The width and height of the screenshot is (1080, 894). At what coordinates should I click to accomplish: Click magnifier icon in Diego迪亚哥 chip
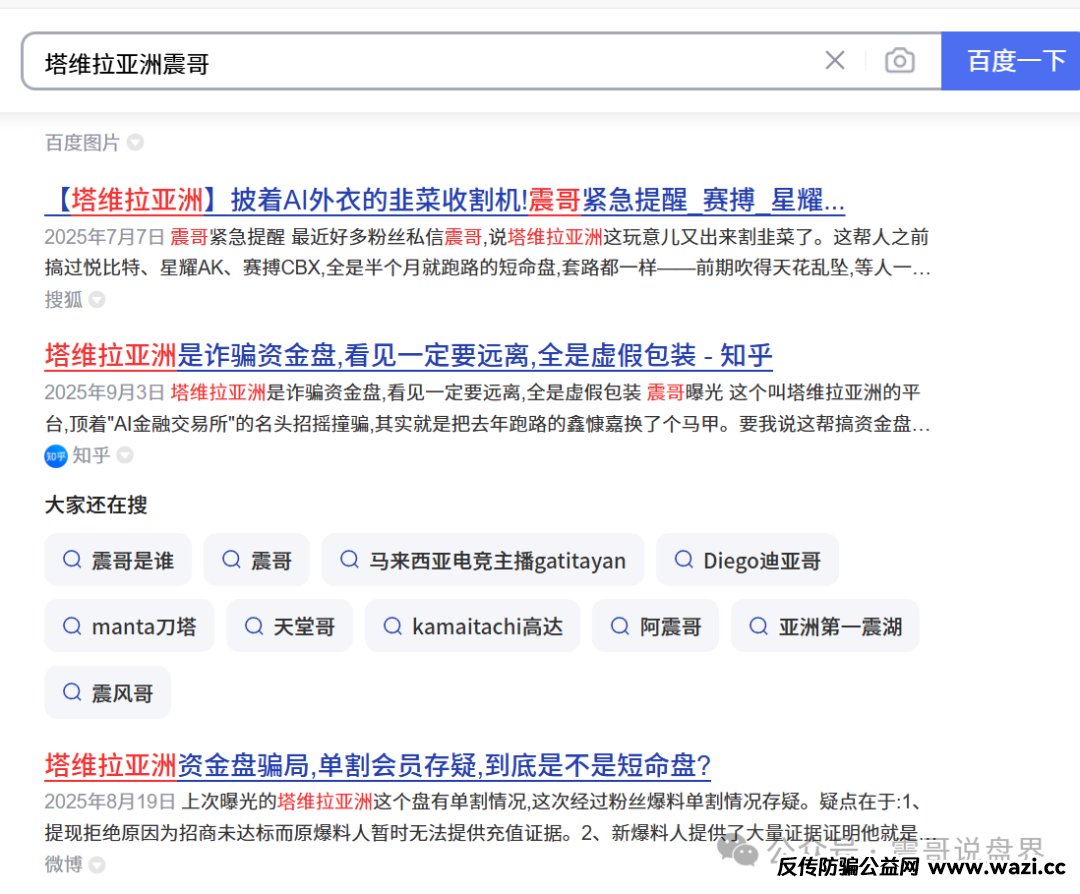tap(683, 559)
